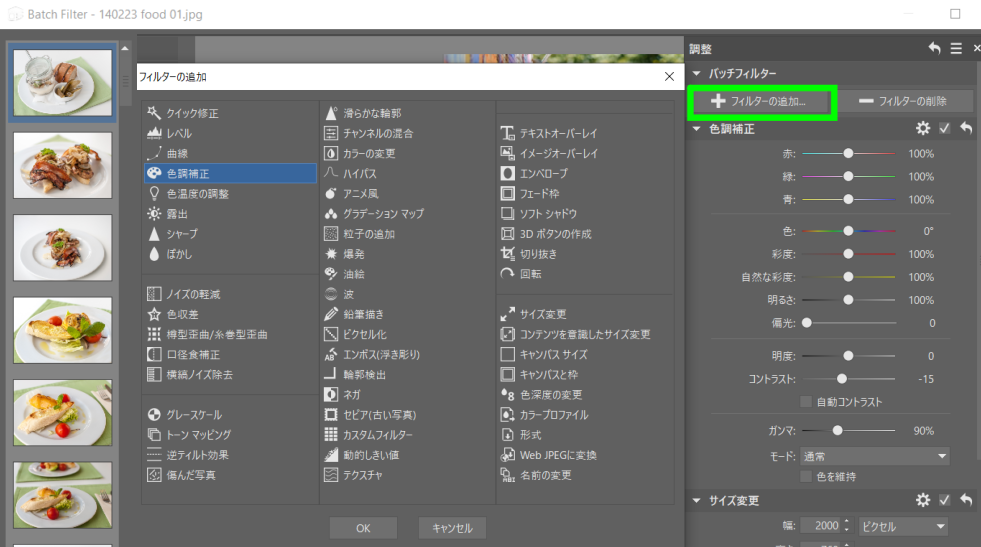Screen dimensions: 981x547
Task: Pick the 油絵 oil painting icon
Action: (331, 274)
